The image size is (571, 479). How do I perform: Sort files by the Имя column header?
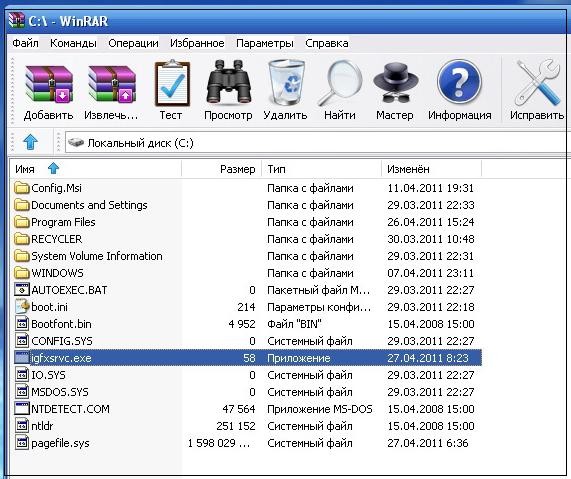[x=95, y=169]
